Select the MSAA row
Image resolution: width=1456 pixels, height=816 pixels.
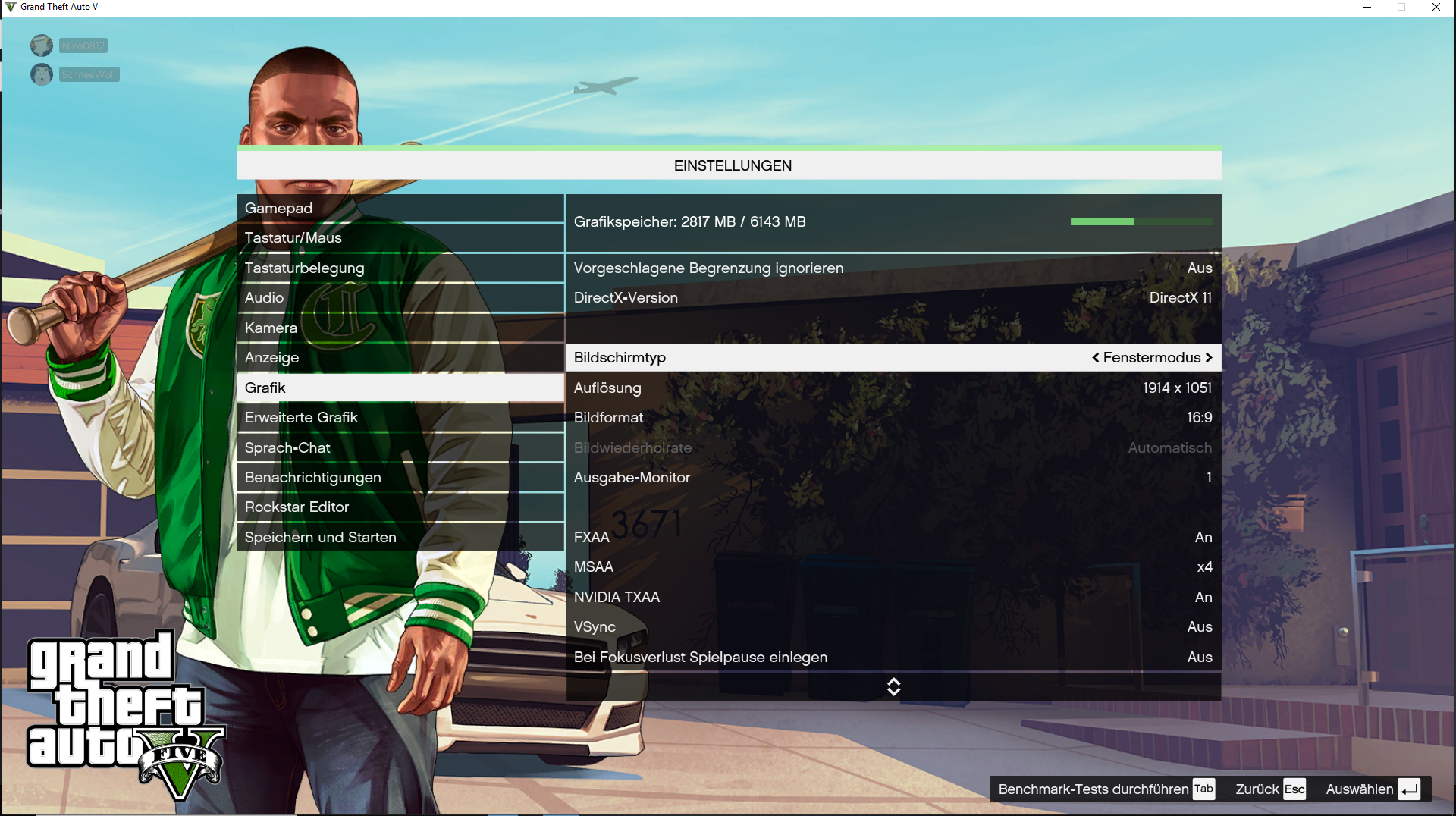[x=893, y=567]
